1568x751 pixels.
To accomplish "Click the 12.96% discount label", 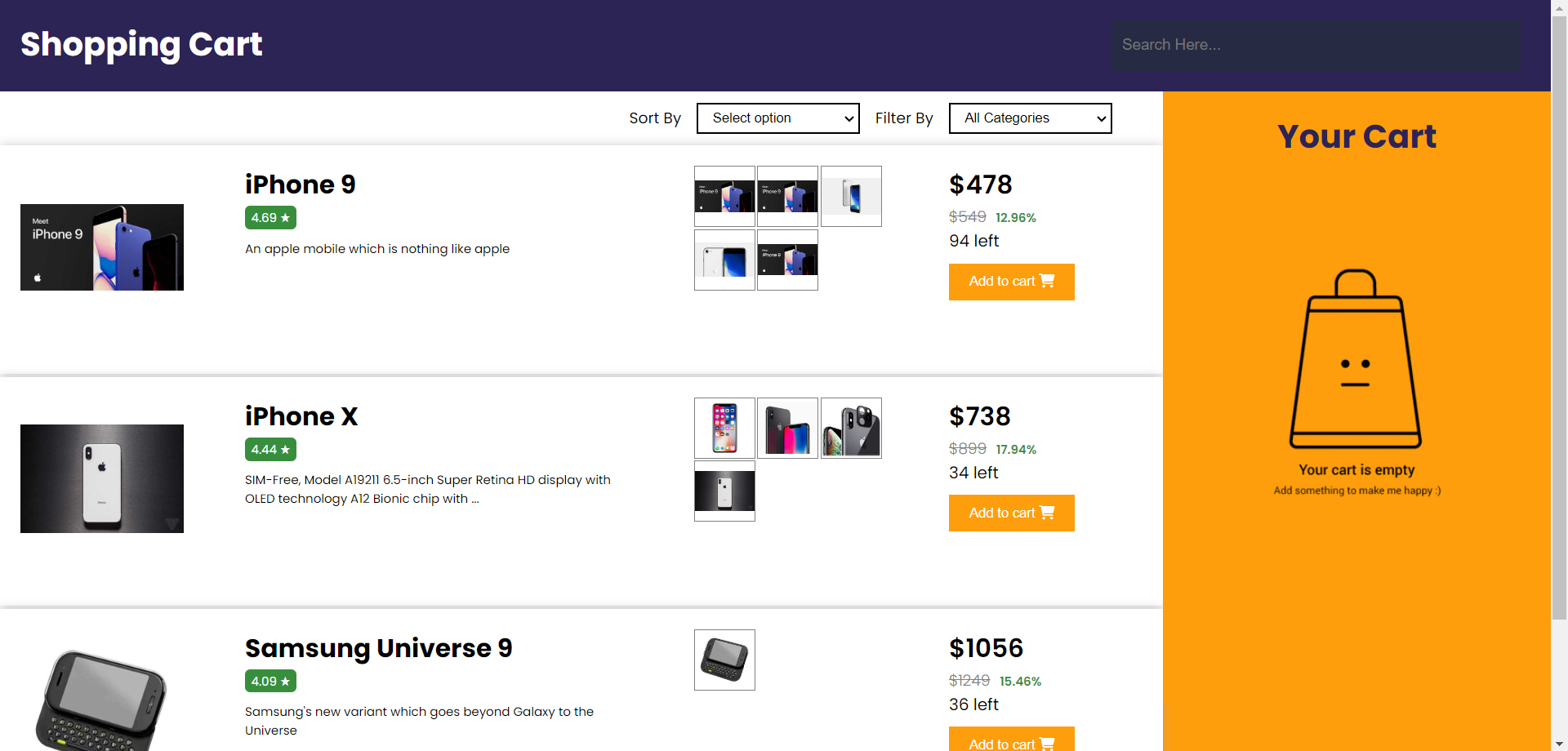I will 1016,218.
